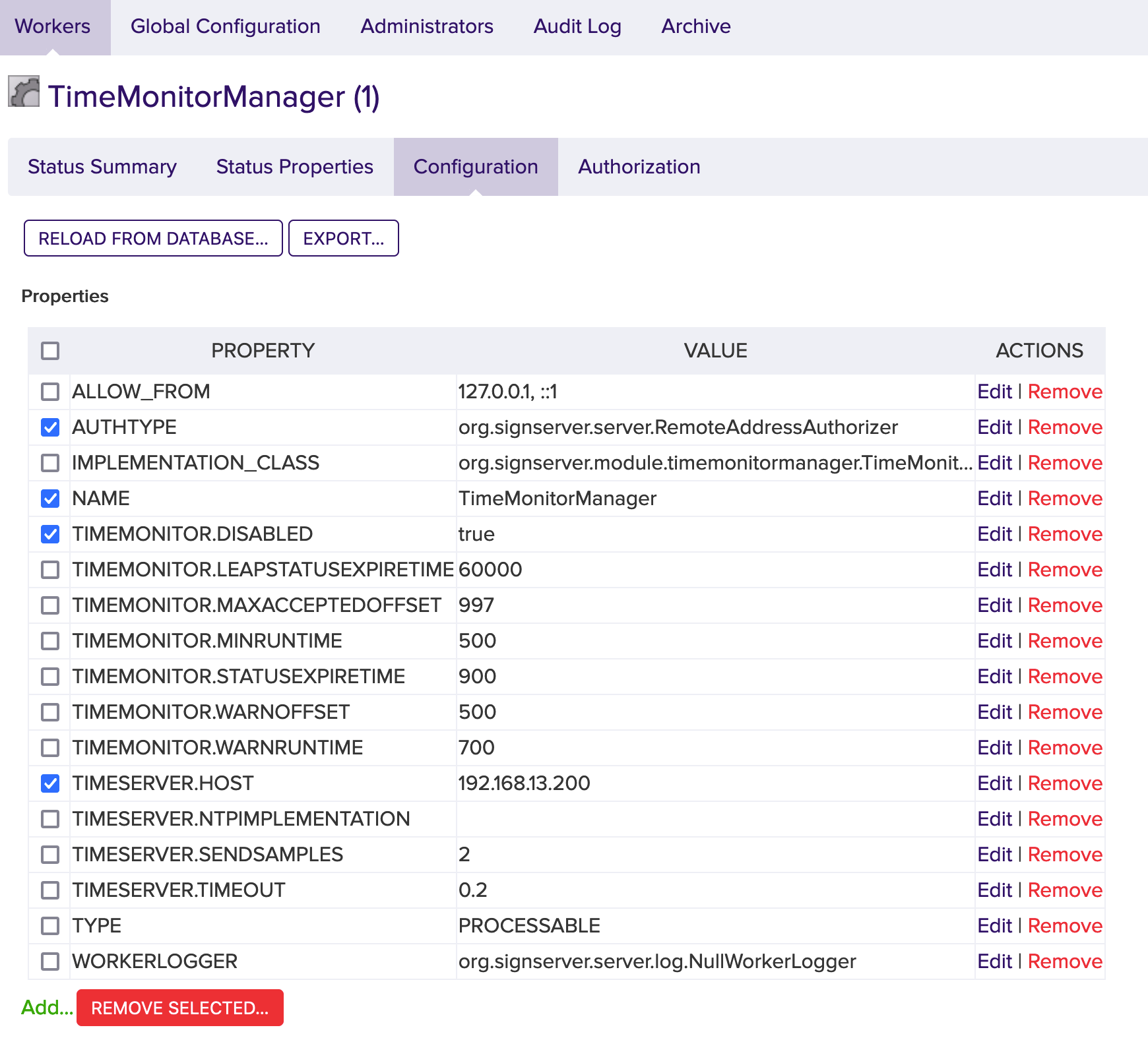This screenshot has height=1038, width=1148.
Task: Uncheck the TIMEMONITOR.DISABLED checkbox
Action: tap(49, 534)
